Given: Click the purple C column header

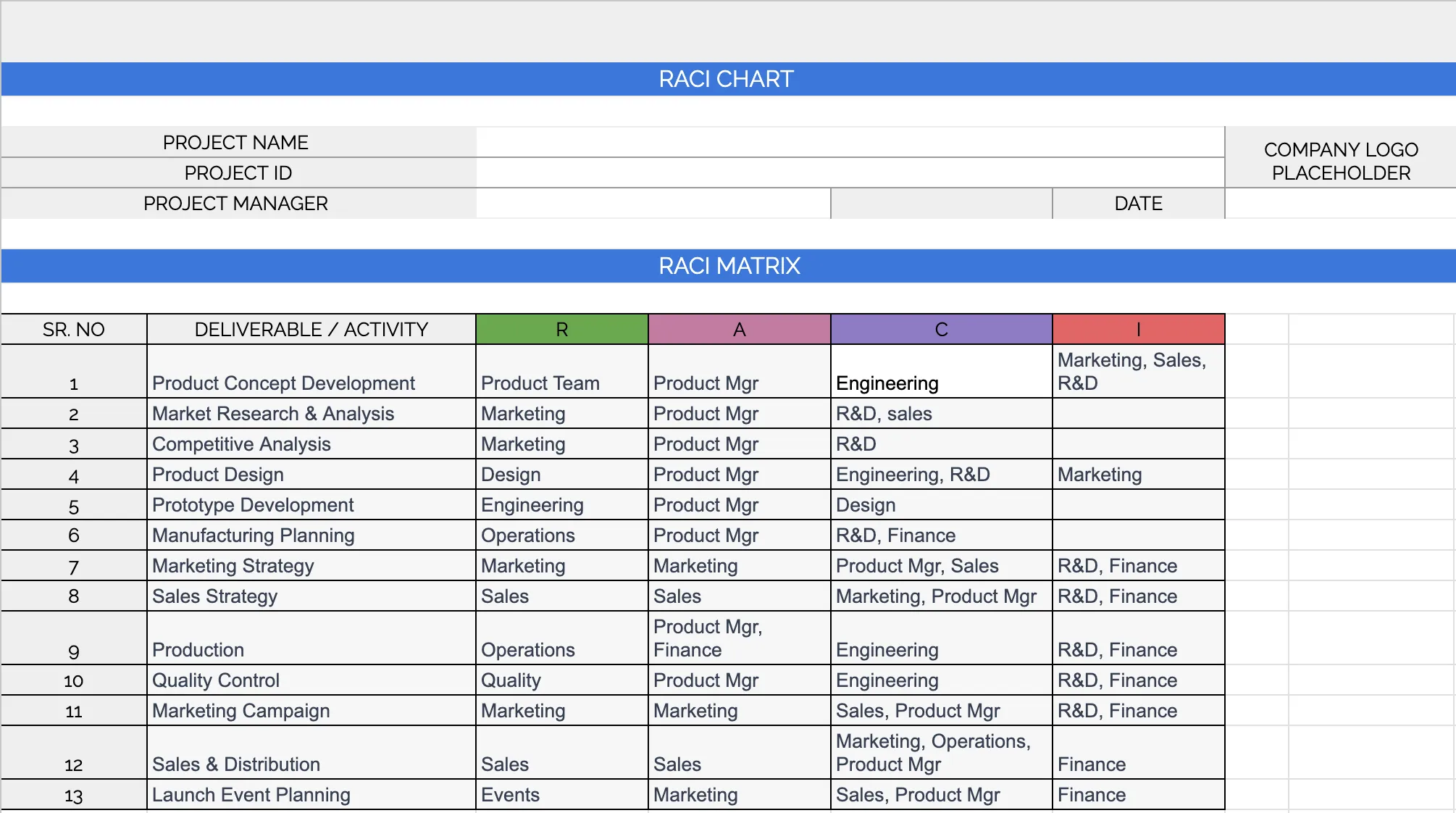Looking at the screenshot, I should (940, 329).
